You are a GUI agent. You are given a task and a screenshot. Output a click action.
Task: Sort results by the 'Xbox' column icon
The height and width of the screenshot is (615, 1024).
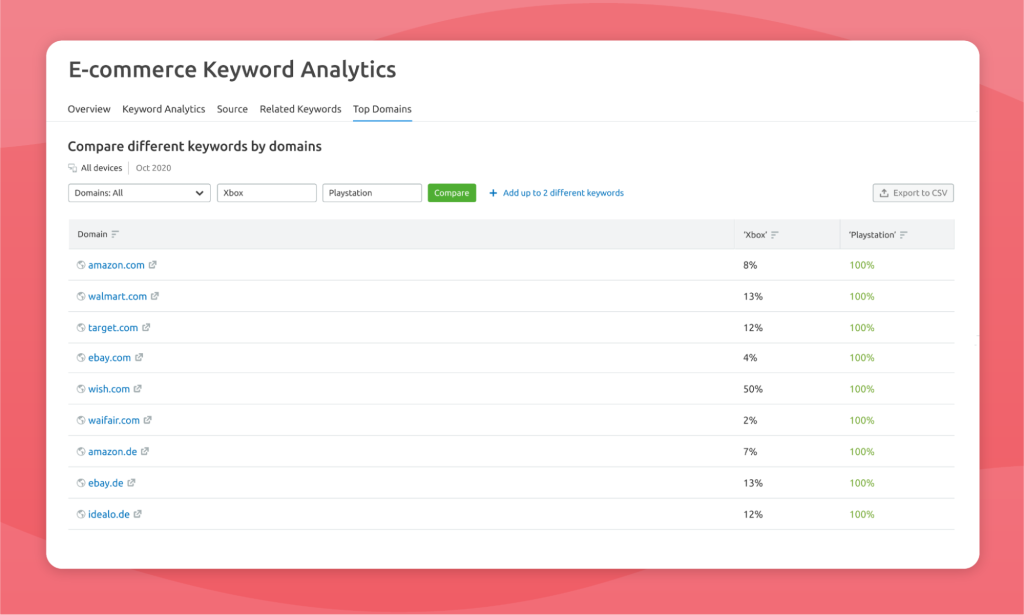(x=774, y=234)
